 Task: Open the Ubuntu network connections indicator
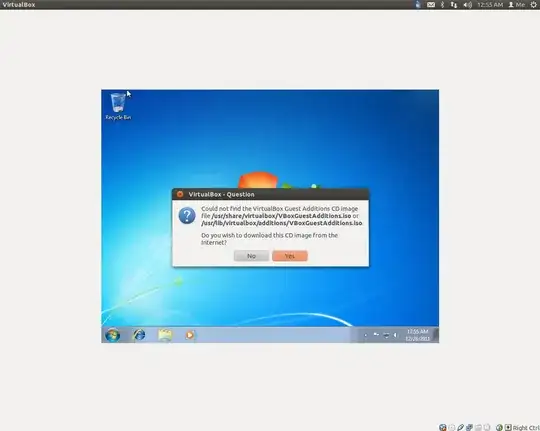[454, 4]
